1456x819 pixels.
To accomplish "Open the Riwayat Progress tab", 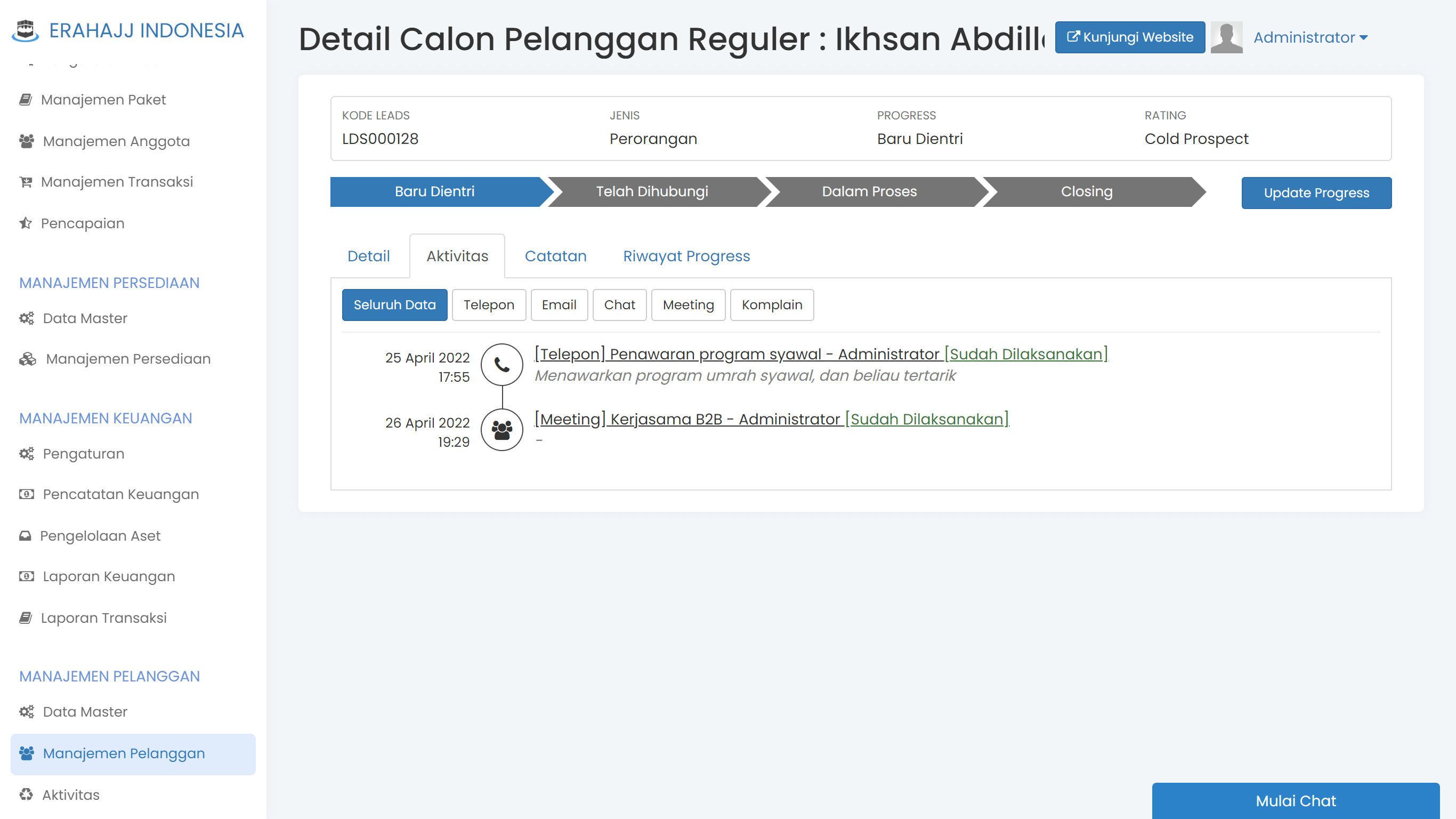I will click(x=686, y=255).
